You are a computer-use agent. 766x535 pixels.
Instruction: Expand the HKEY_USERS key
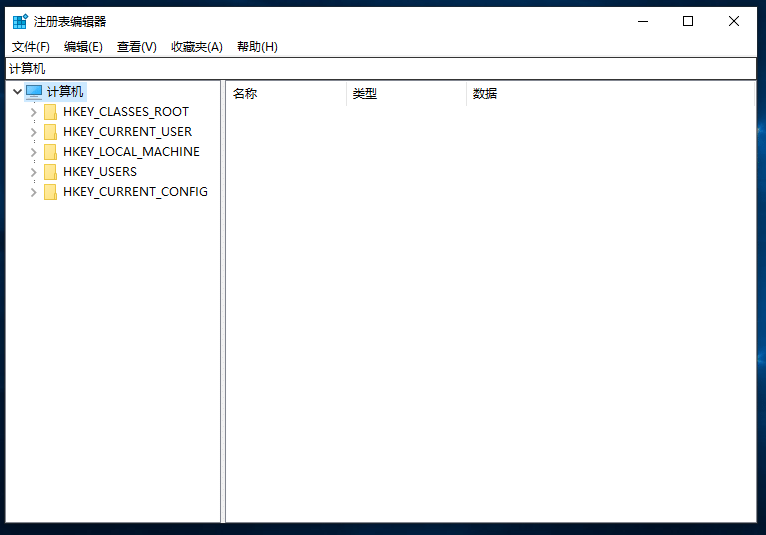(33, 172)
